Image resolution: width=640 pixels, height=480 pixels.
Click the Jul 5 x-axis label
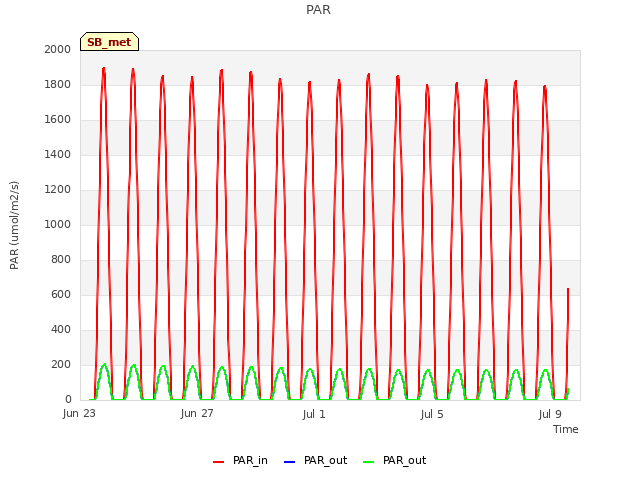432,414
